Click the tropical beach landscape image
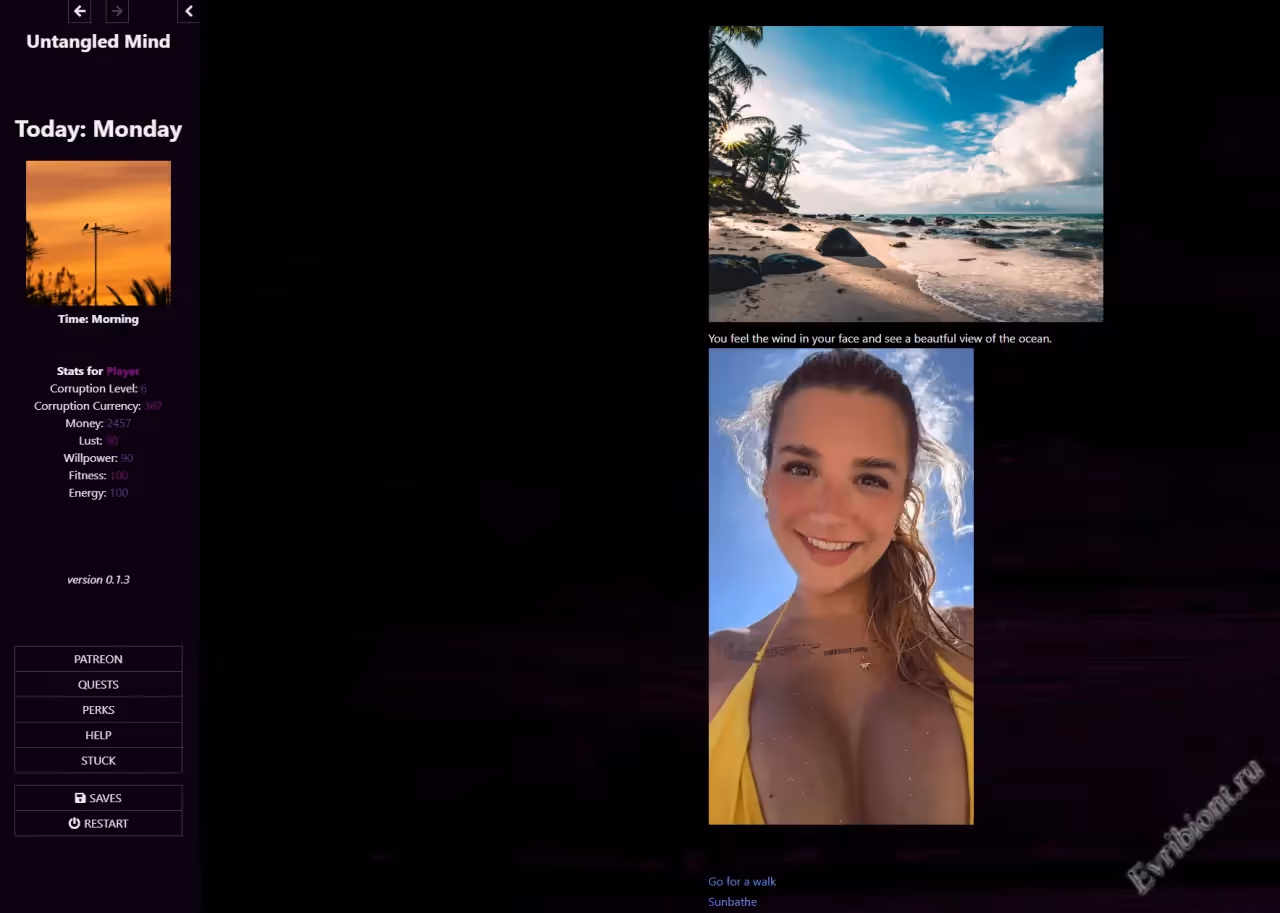The image size is (1280, 913). tap(905, 174)
